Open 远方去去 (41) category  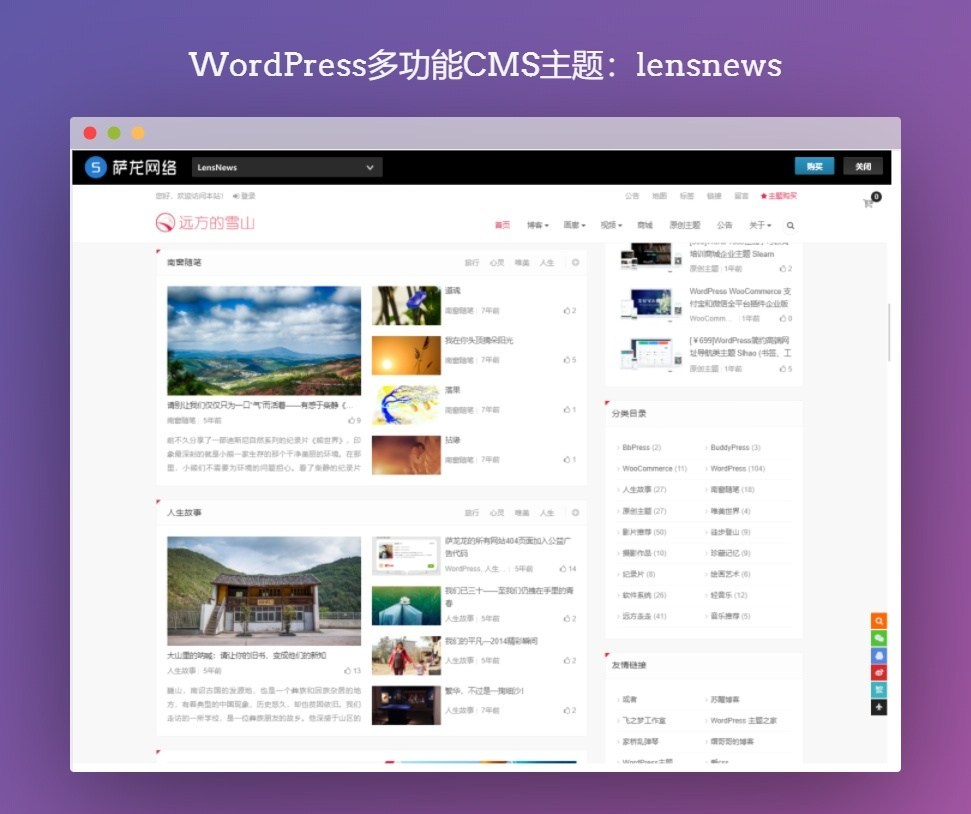coord(642,616)
